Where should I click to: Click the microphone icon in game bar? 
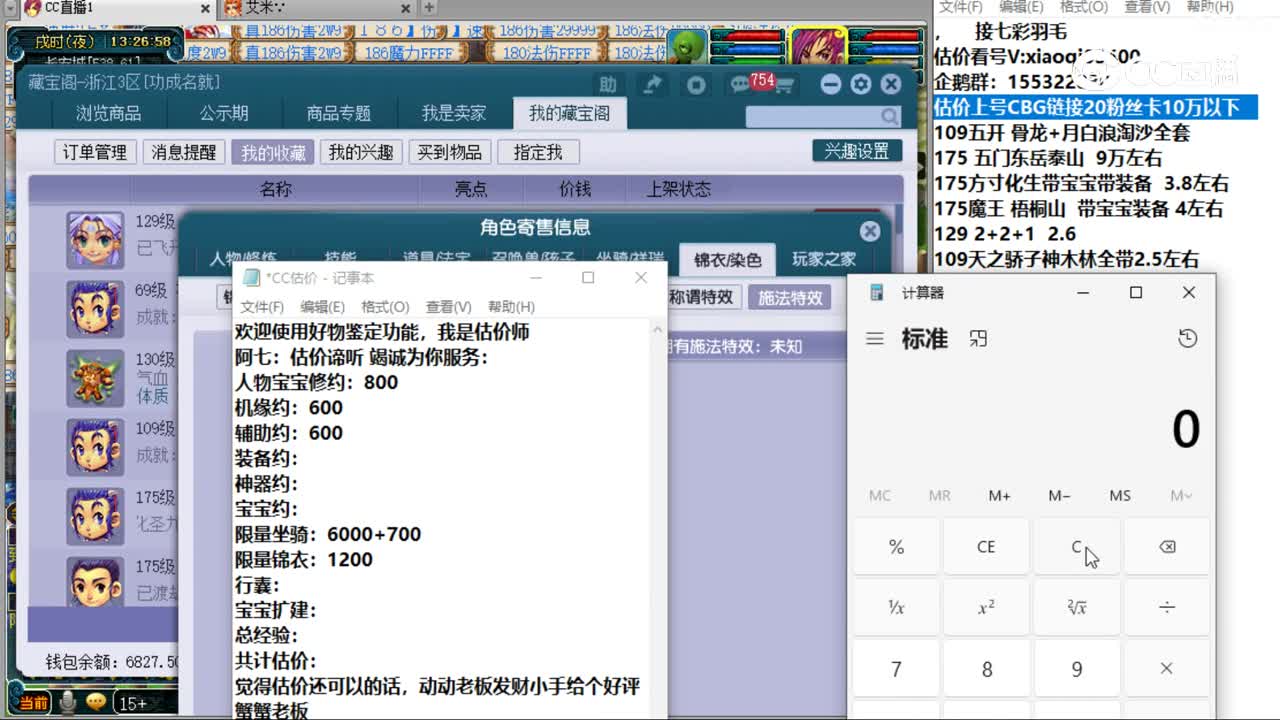point(68,703)
